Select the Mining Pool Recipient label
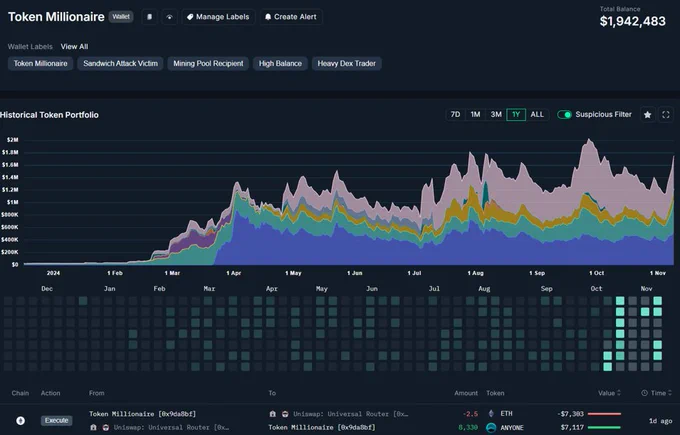Image resolution: width=680 pixels, height=435 pixels. pyautogui.click(x=208, y=63)
